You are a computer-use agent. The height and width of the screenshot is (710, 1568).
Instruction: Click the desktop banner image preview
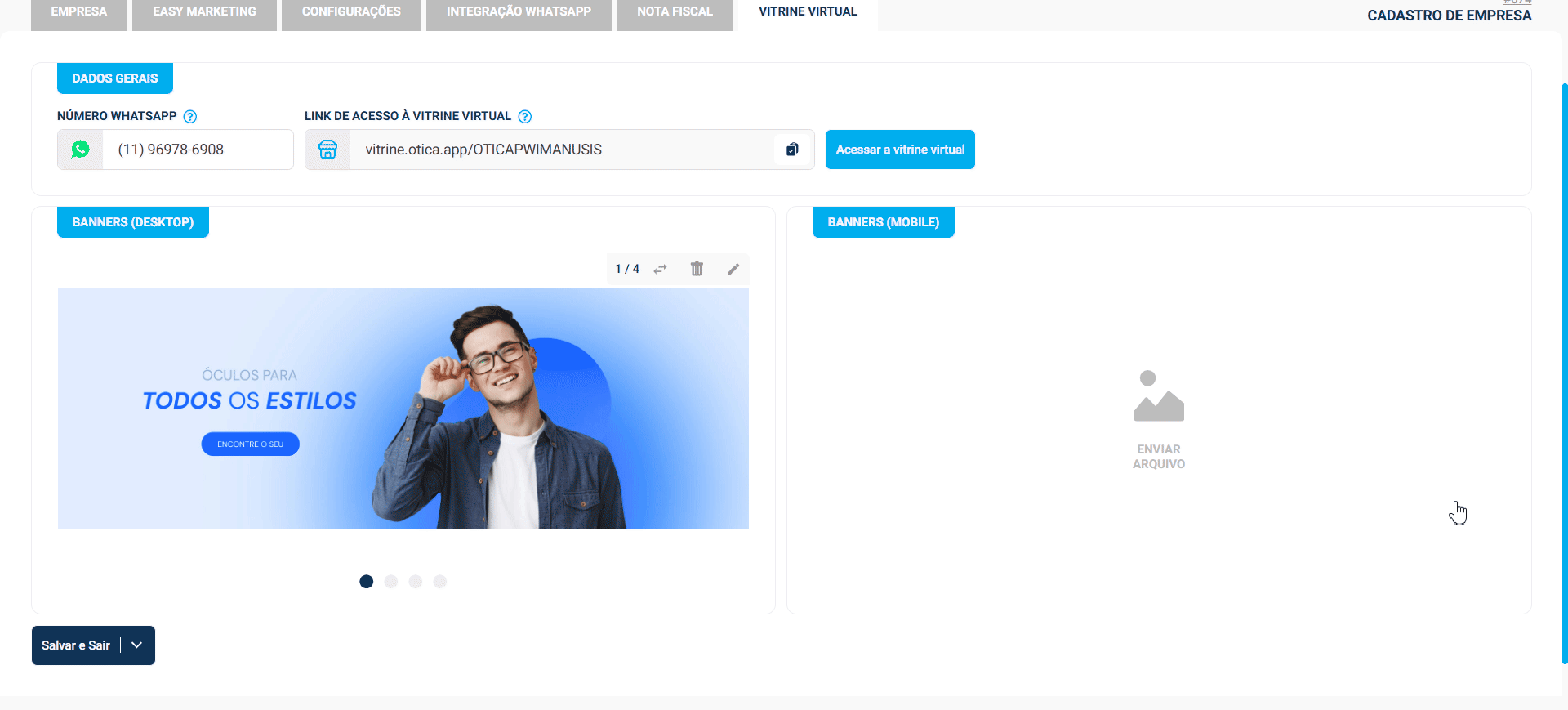[x=403, y=409]
